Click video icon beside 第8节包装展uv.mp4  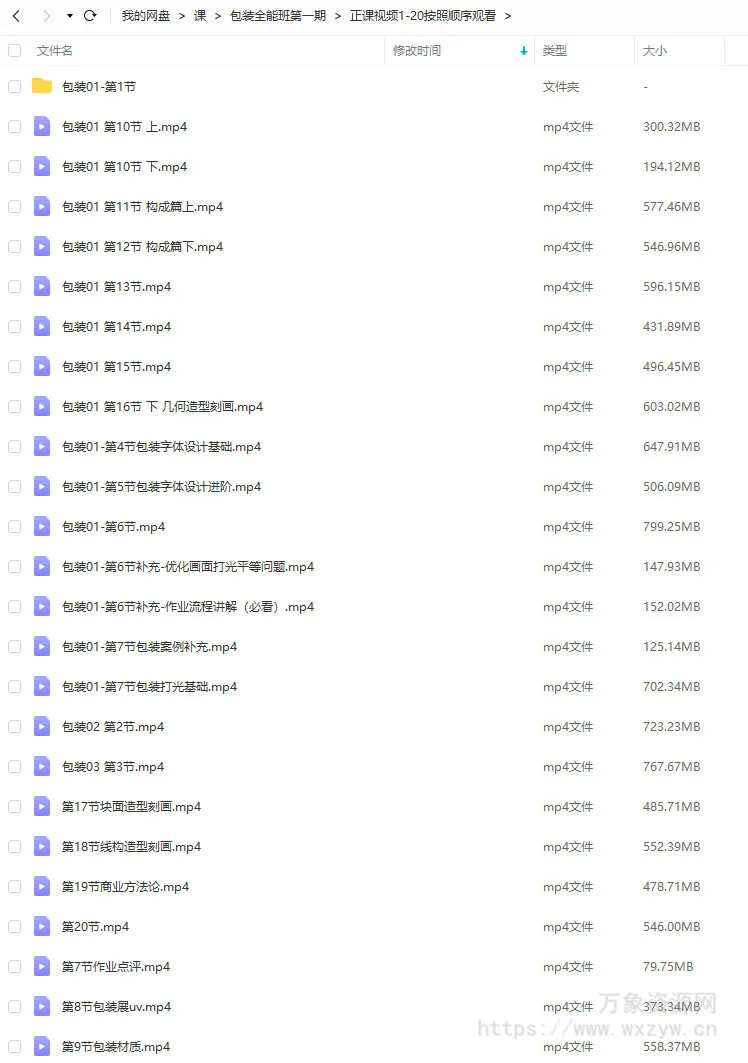[42, 1006]
